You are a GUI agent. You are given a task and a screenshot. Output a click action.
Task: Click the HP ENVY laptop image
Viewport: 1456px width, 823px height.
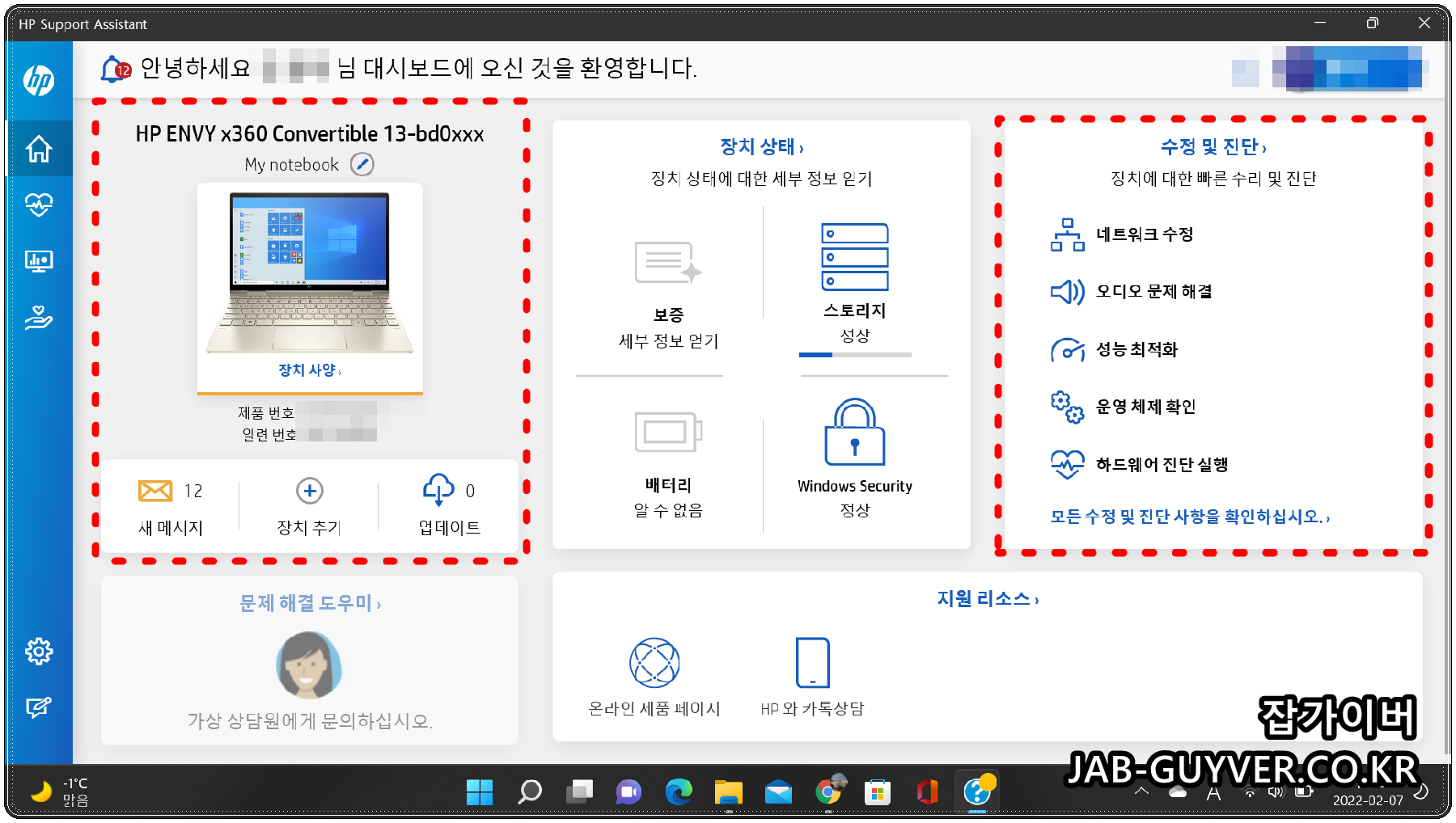[310, 272]
